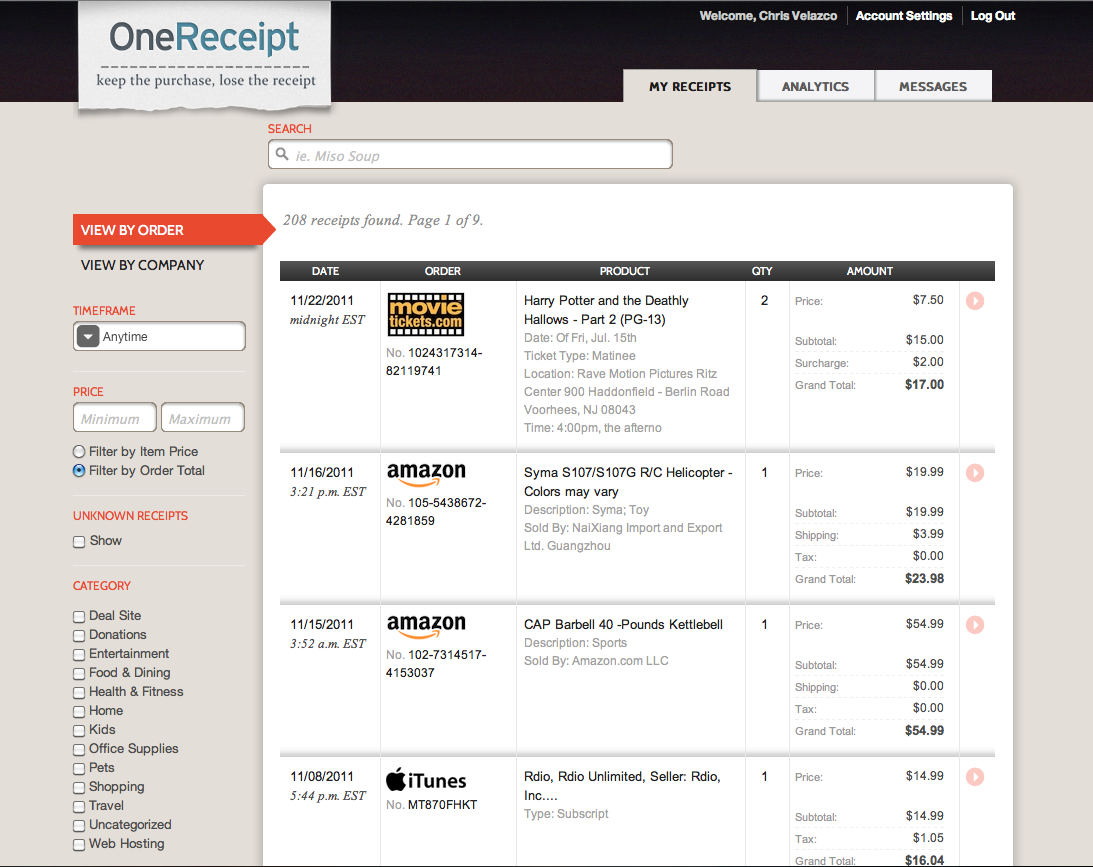Check the Travel category
This screenshot has height=867, width=1093.
(79, 806)
